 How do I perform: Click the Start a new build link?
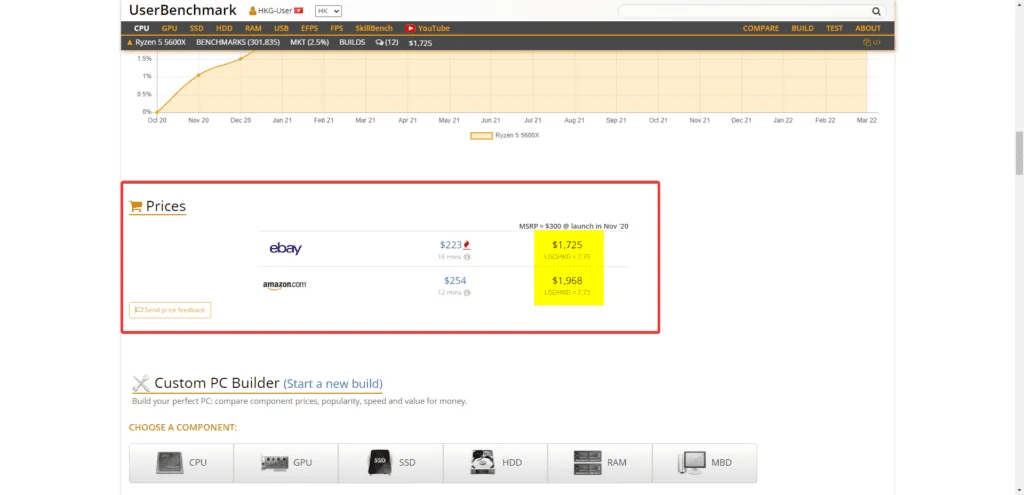[333, 383]
